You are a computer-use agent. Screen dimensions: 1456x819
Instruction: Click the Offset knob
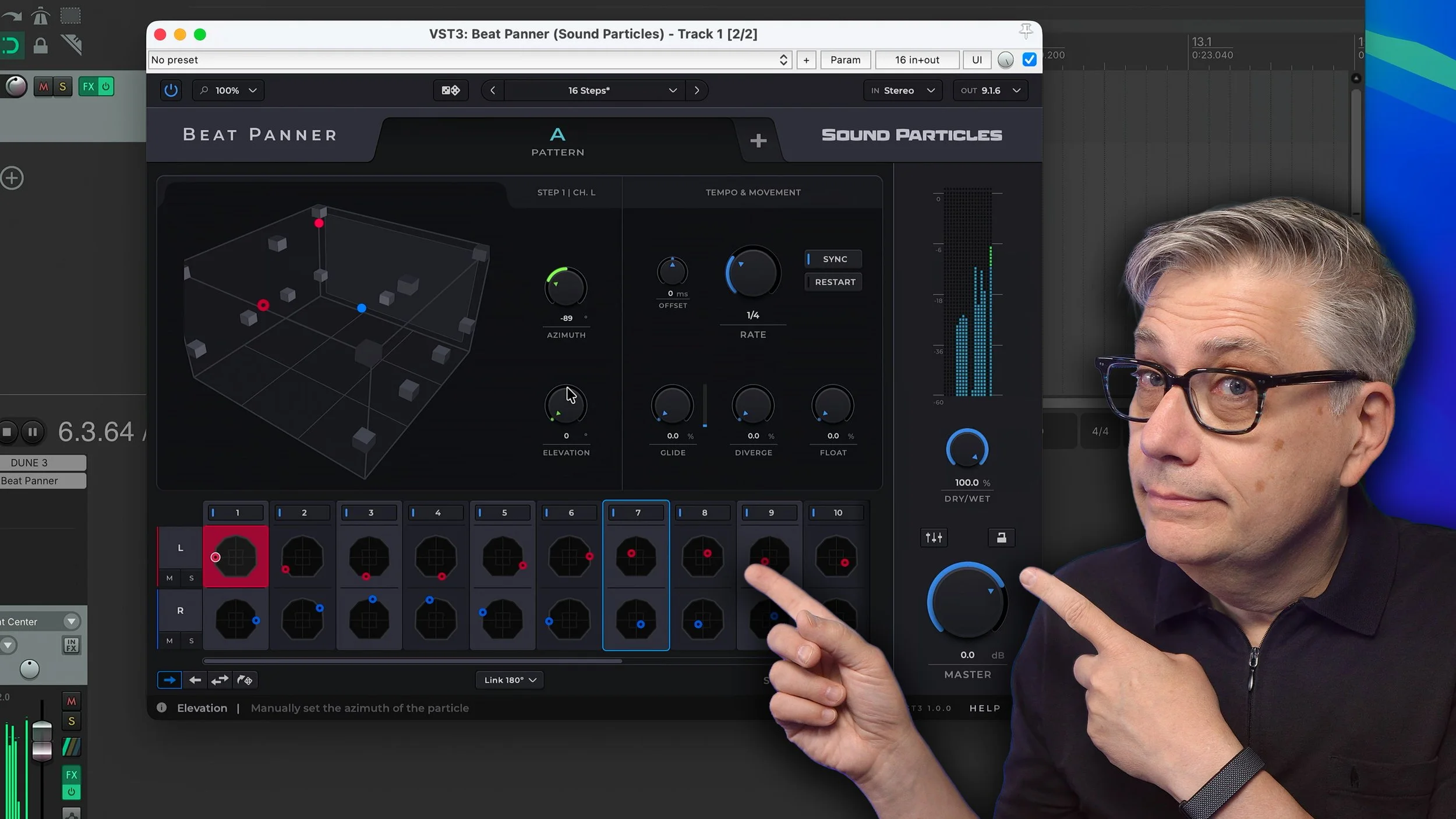672,271
